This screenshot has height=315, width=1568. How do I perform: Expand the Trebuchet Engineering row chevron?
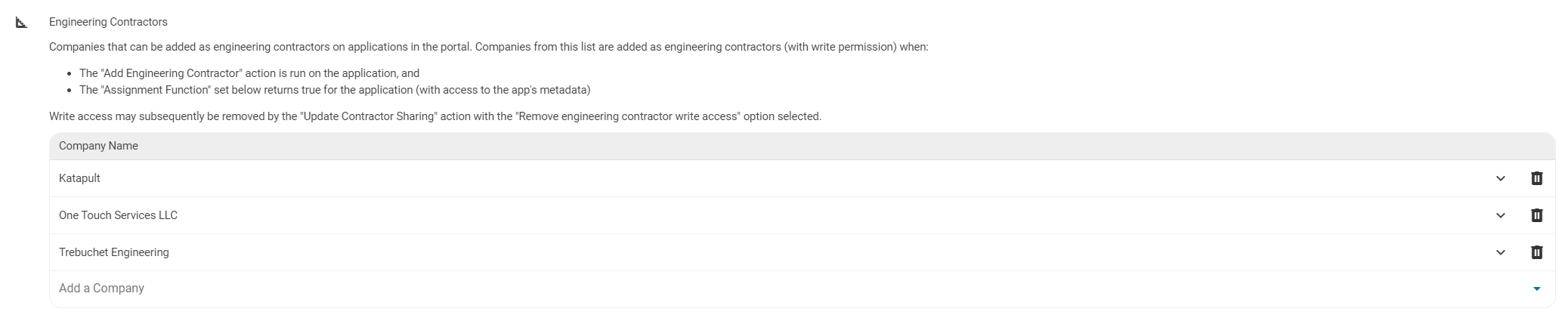(1501, 252)
